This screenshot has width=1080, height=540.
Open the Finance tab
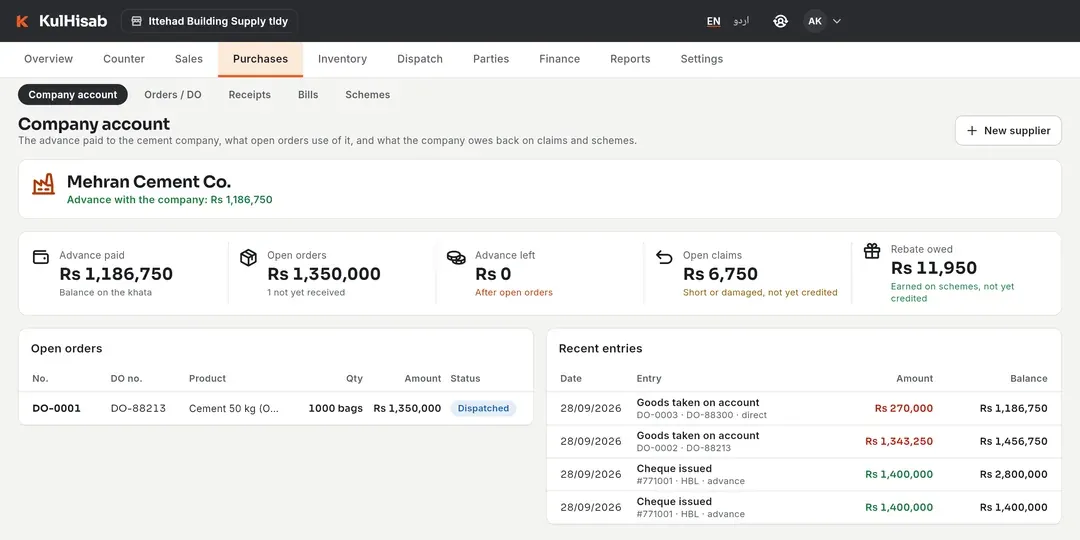[x=559, y=59]
